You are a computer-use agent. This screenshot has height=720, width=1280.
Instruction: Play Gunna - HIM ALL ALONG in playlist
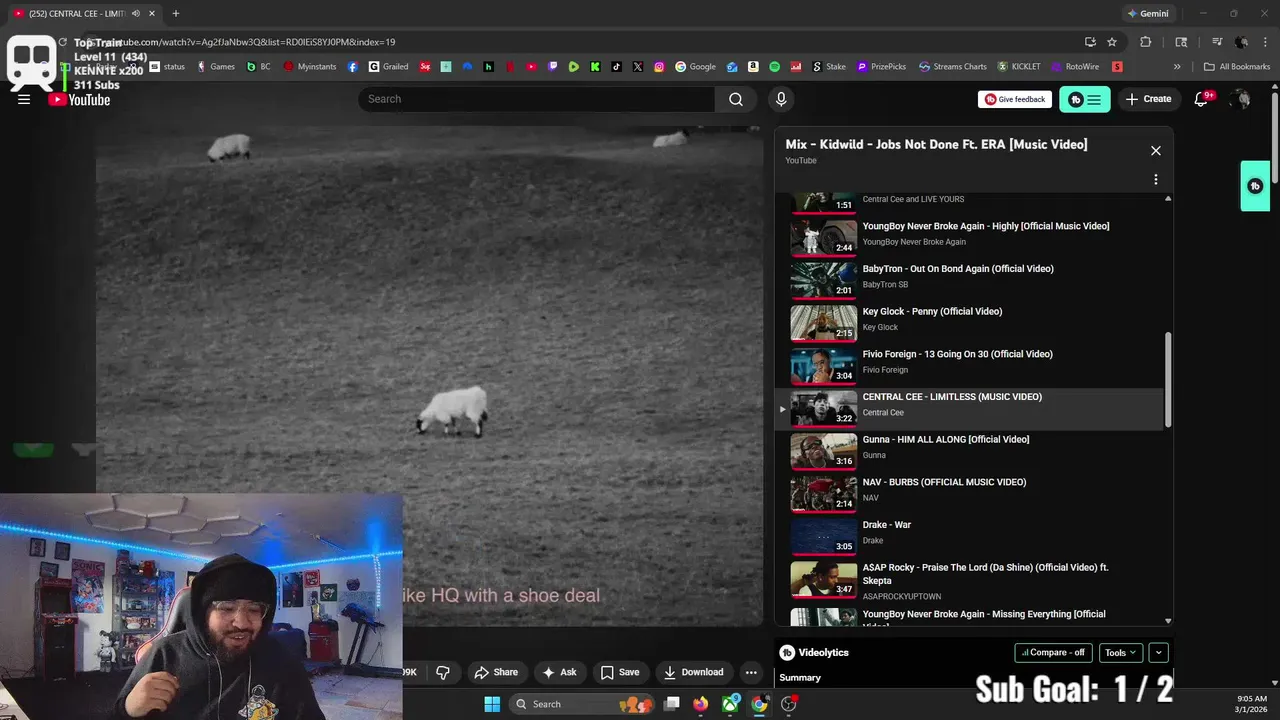point(970,452)
